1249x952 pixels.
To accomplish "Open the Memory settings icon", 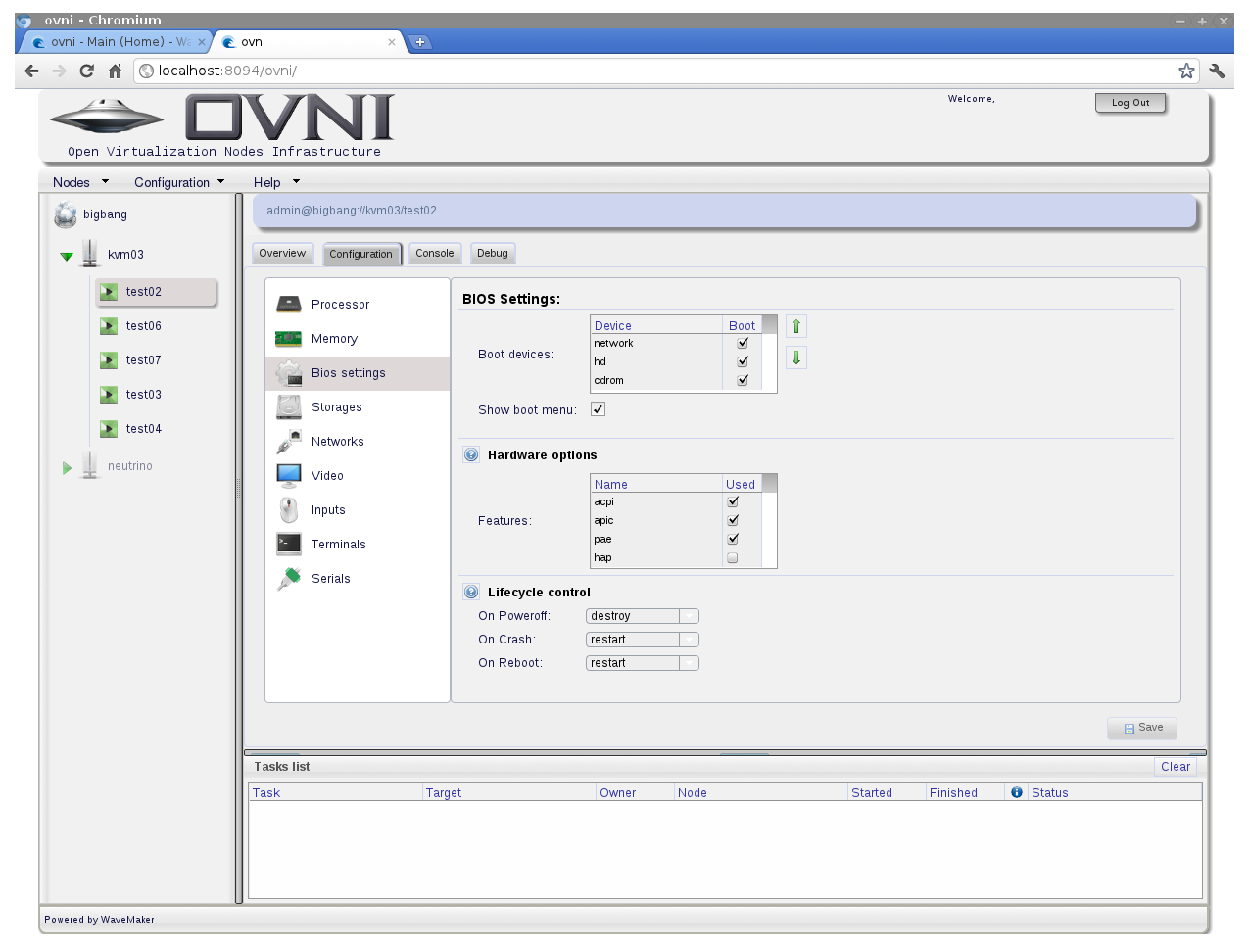I will tap(288, 338).
